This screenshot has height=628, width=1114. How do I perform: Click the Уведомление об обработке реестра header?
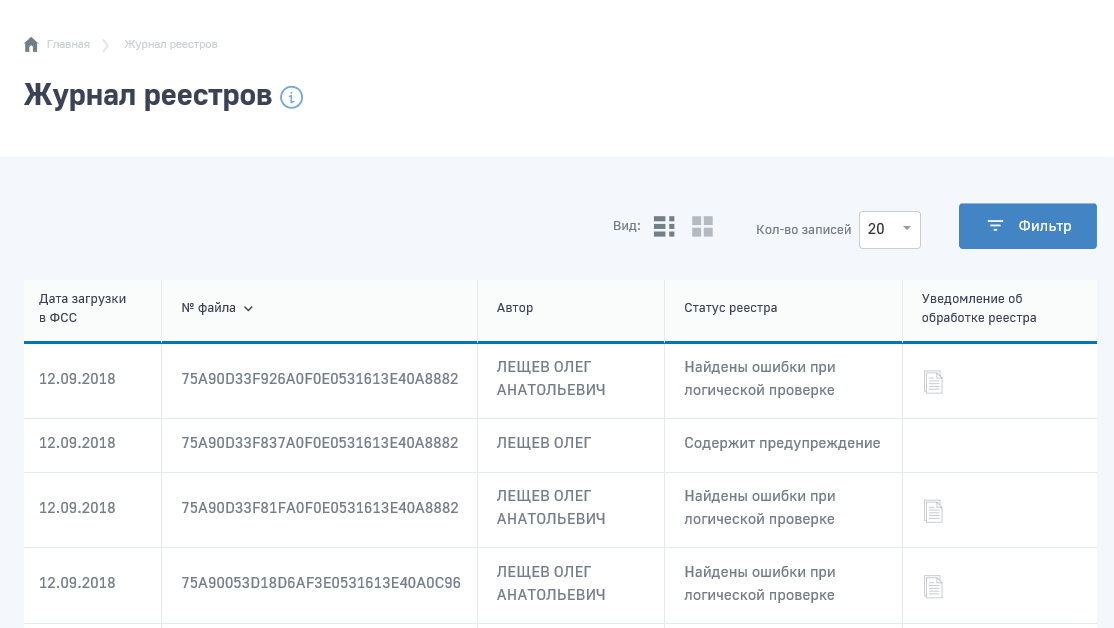[978, 308]
